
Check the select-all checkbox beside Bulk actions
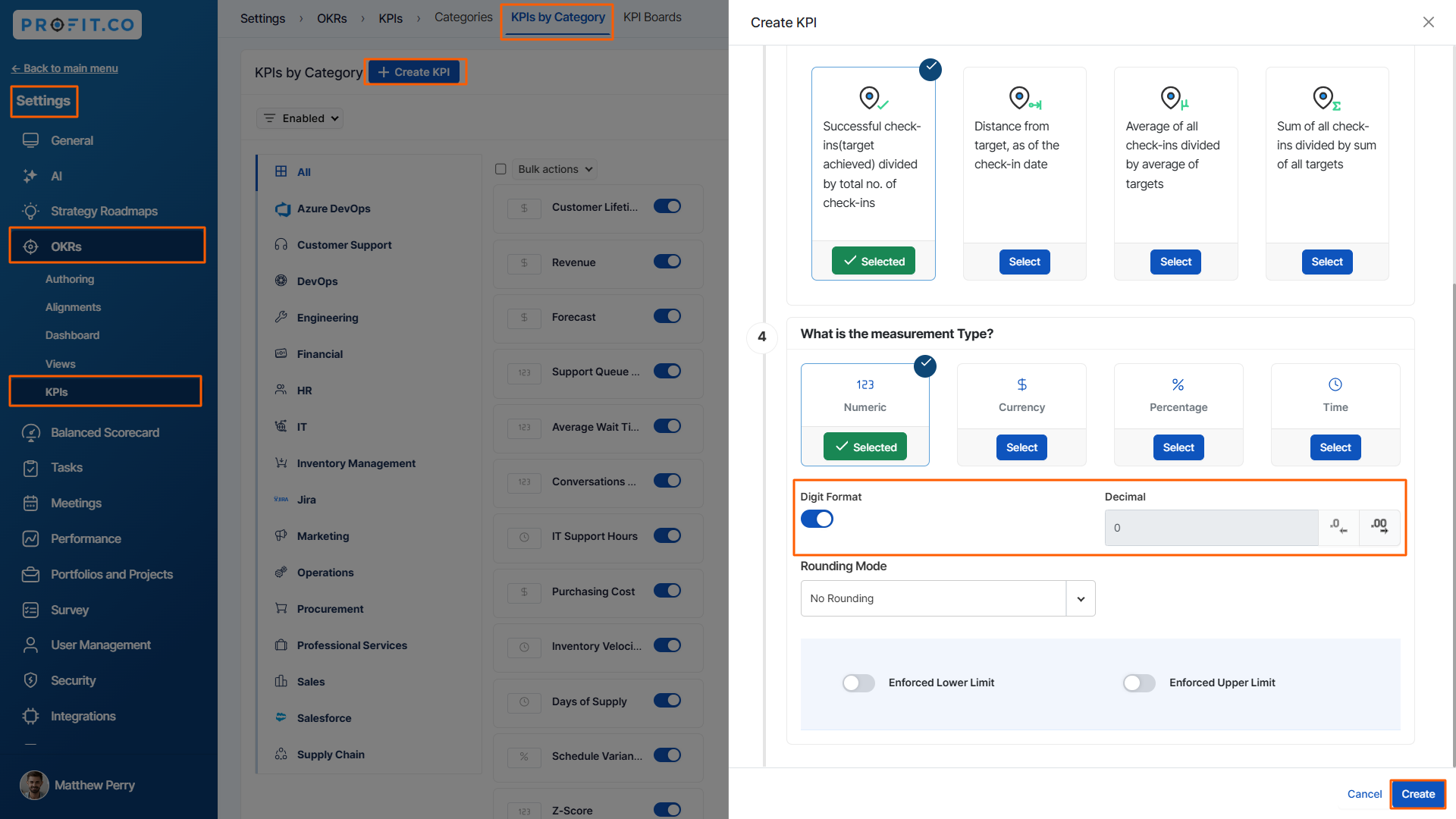coord(500,169)
